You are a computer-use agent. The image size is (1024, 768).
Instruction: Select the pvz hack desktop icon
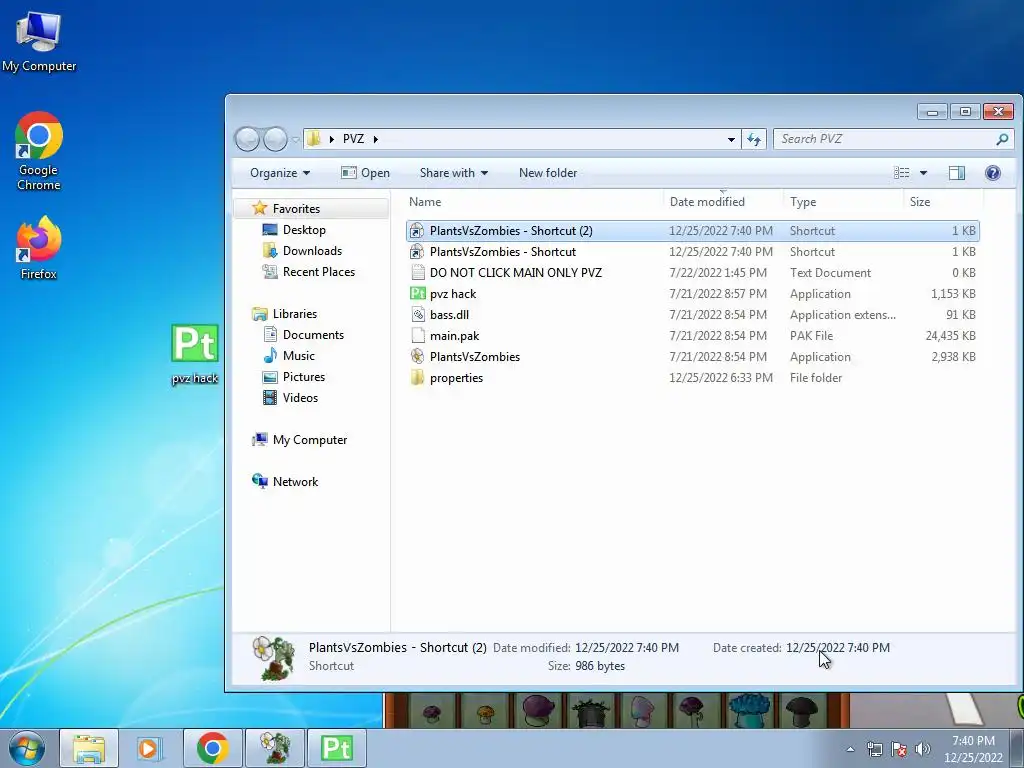tap(195, 353)
